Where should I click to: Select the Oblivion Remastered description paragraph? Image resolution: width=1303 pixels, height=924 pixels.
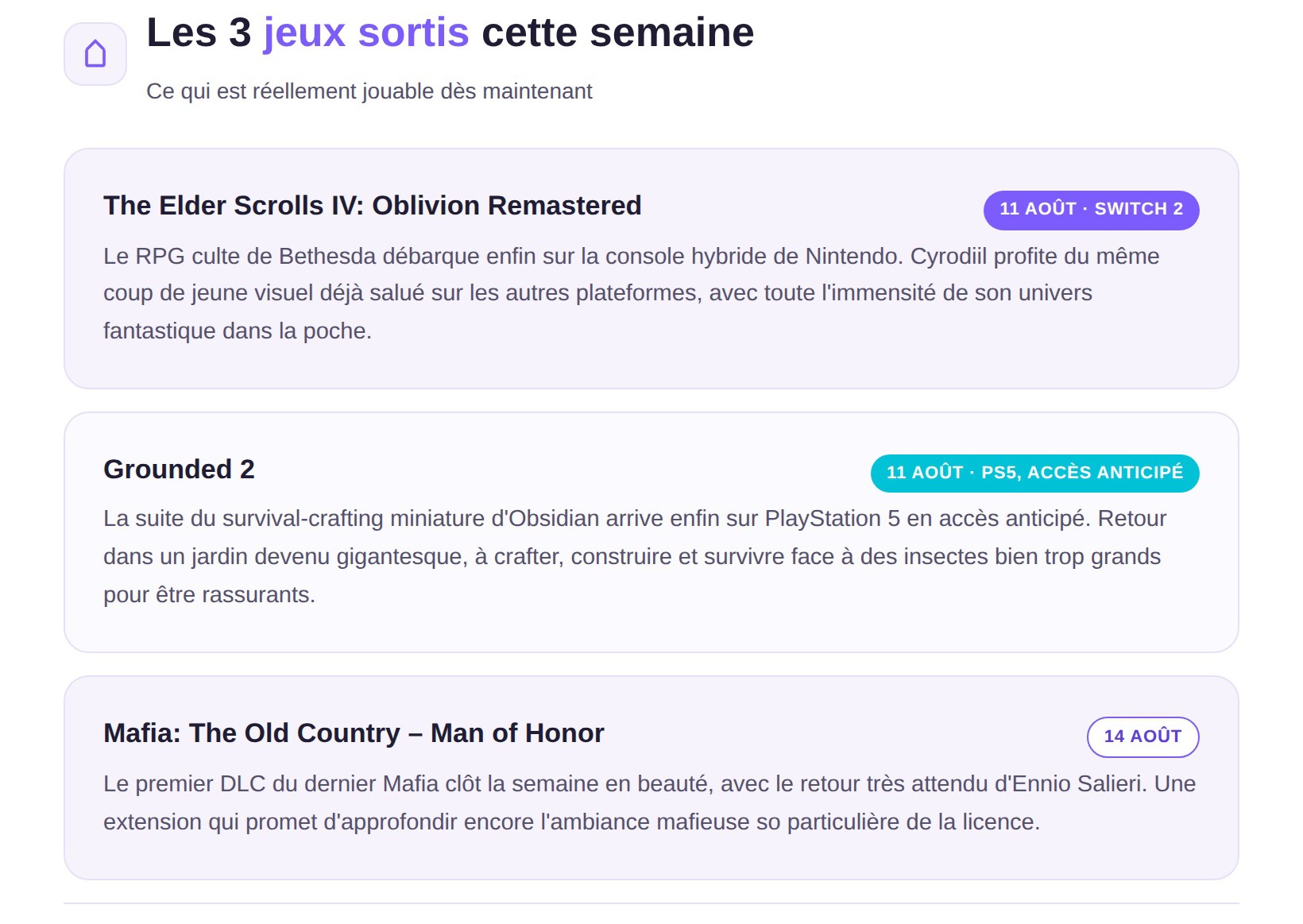pos(632,293)
